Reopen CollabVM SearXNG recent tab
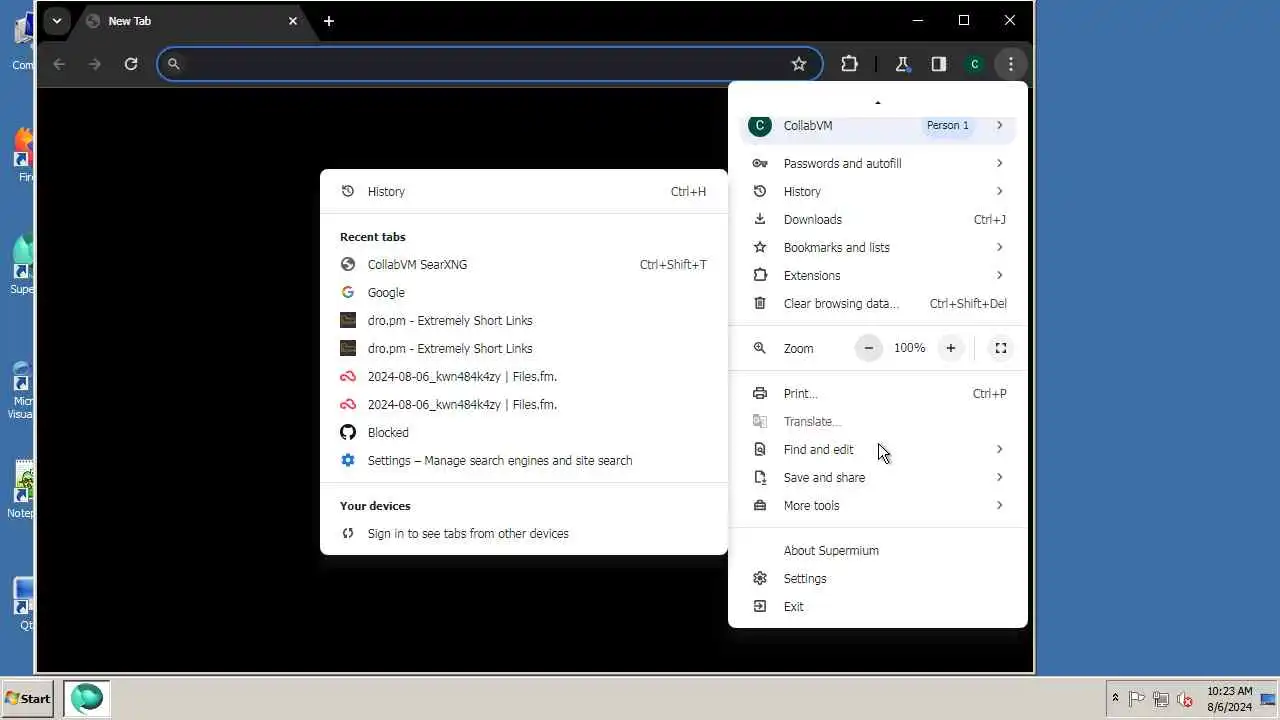Image resolution: width=1280 pixels, height=720 pixels. pos(524,264)
